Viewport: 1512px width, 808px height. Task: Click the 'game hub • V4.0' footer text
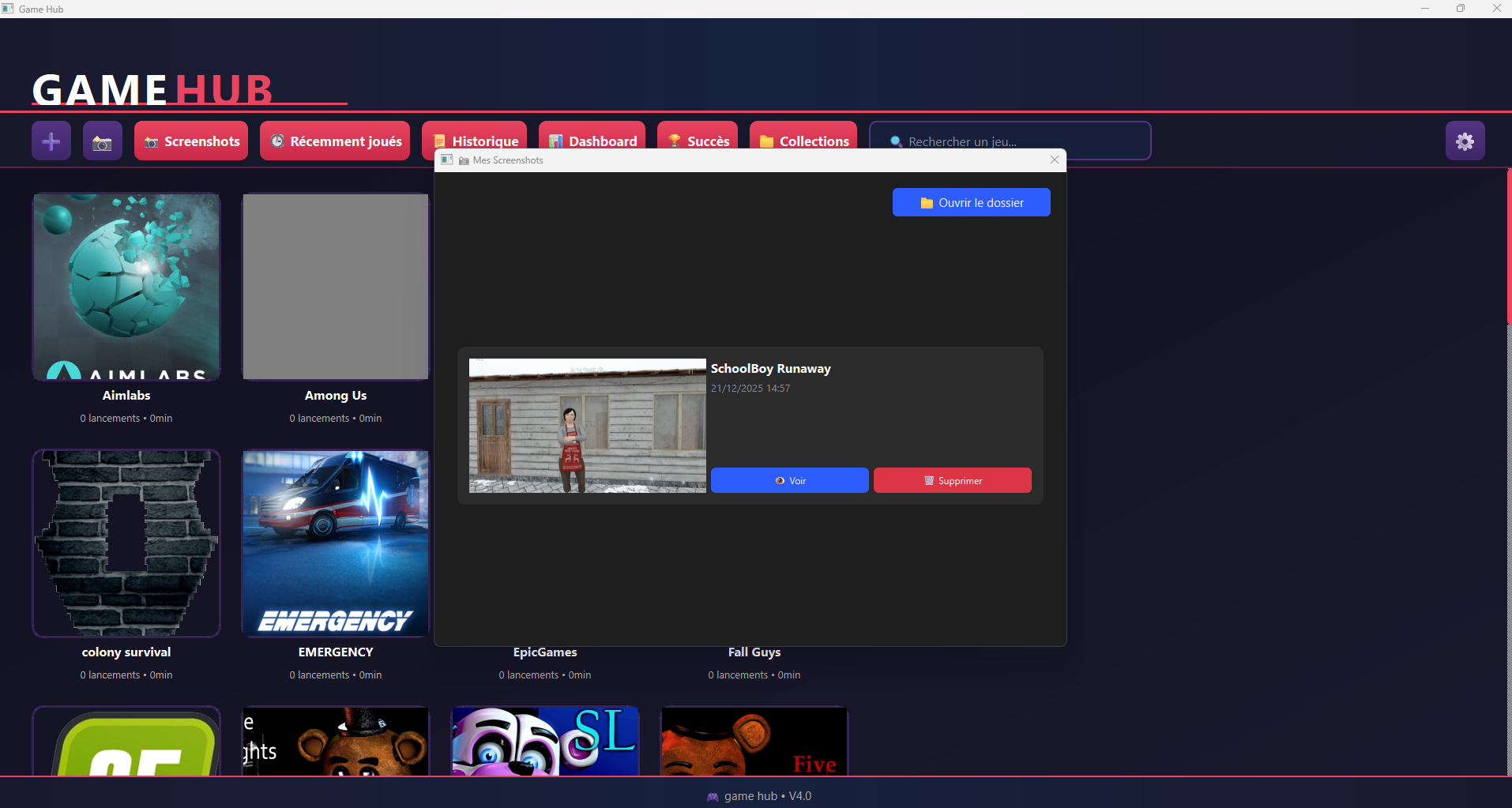[768, 796]
